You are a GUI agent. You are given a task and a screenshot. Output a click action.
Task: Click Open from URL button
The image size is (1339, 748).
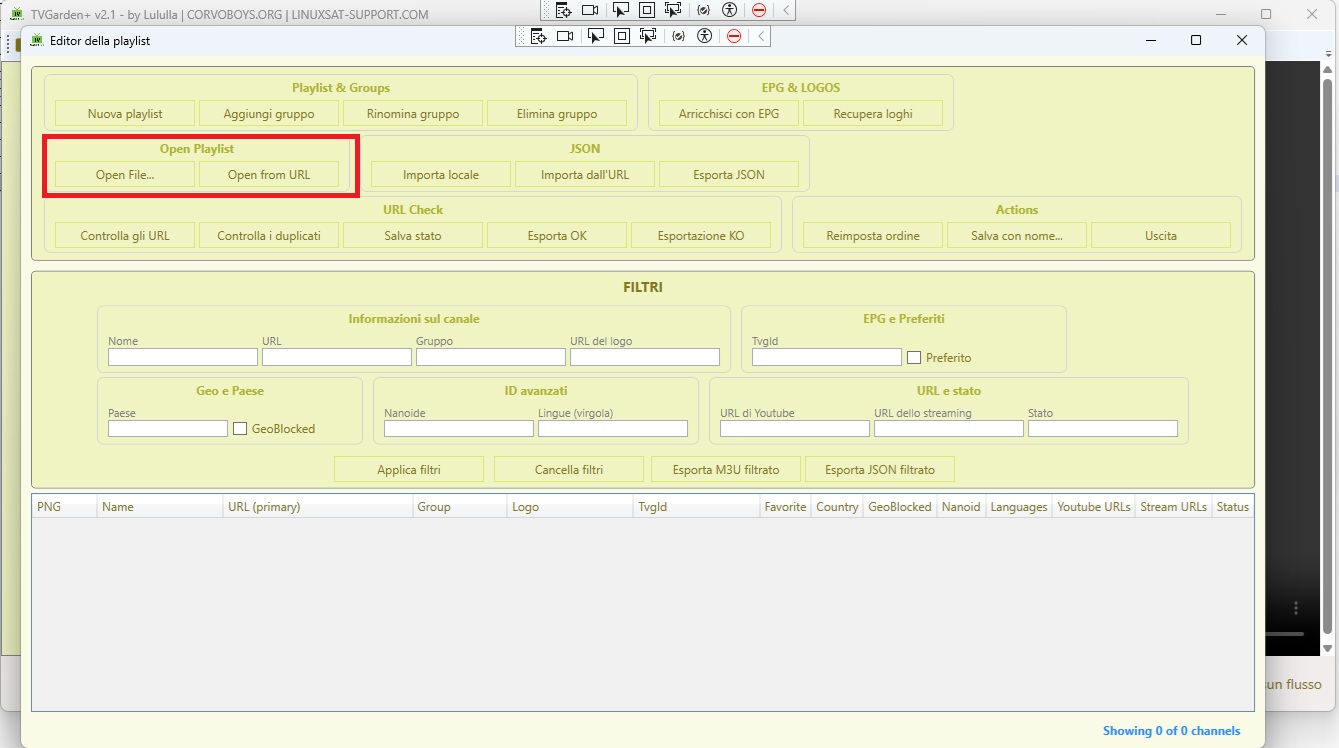269,174
